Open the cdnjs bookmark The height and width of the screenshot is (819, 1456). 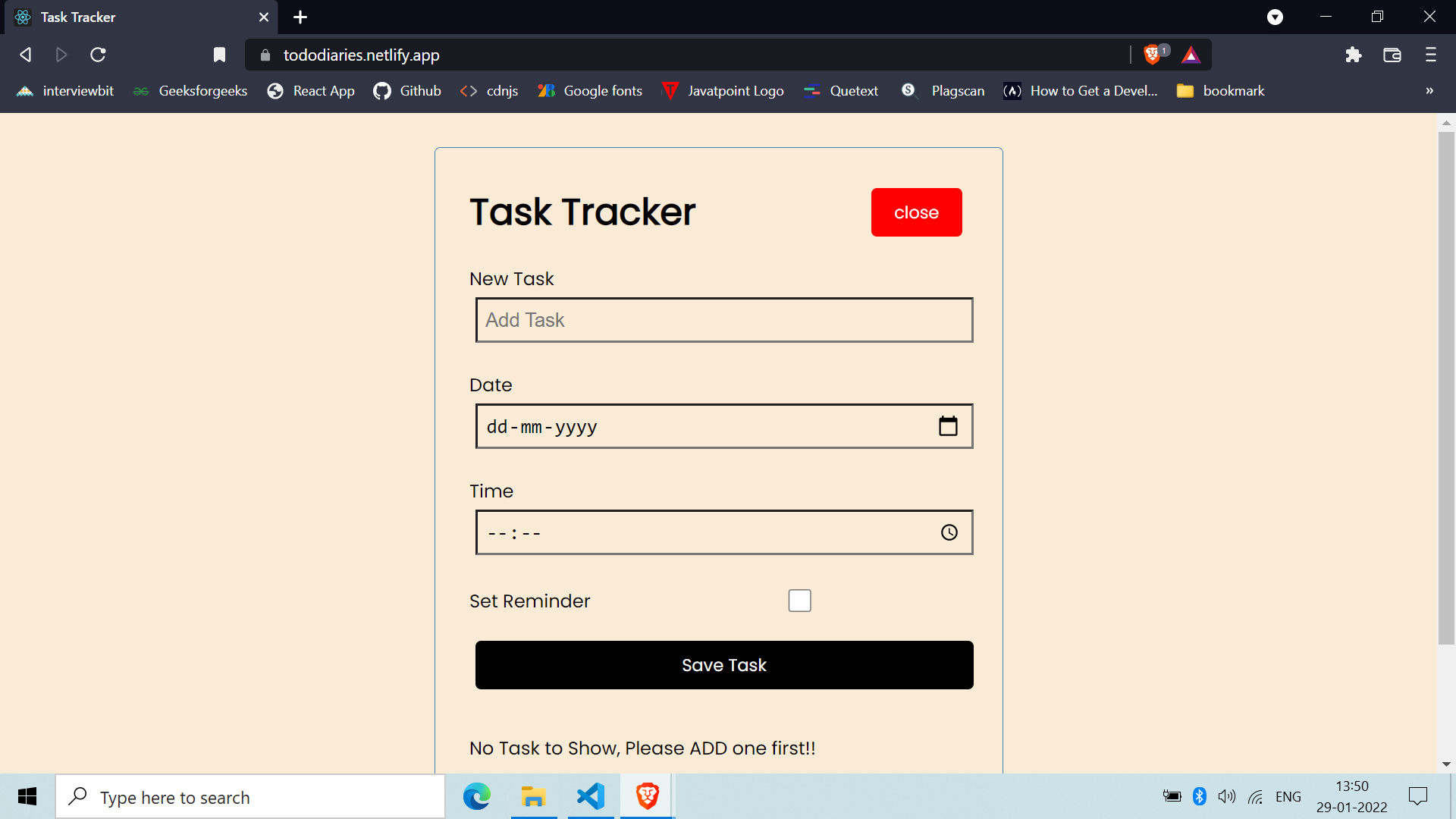489,91
